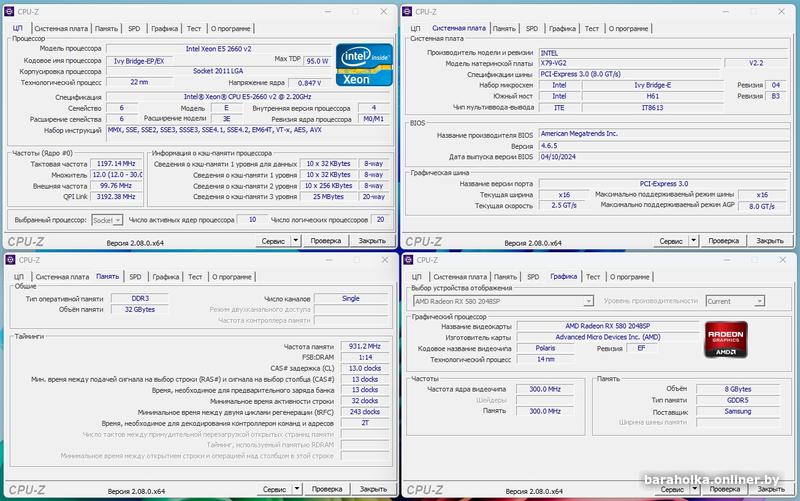Click Advanced Micro Devices Inc. (AMD) manufacturer value

608,337
